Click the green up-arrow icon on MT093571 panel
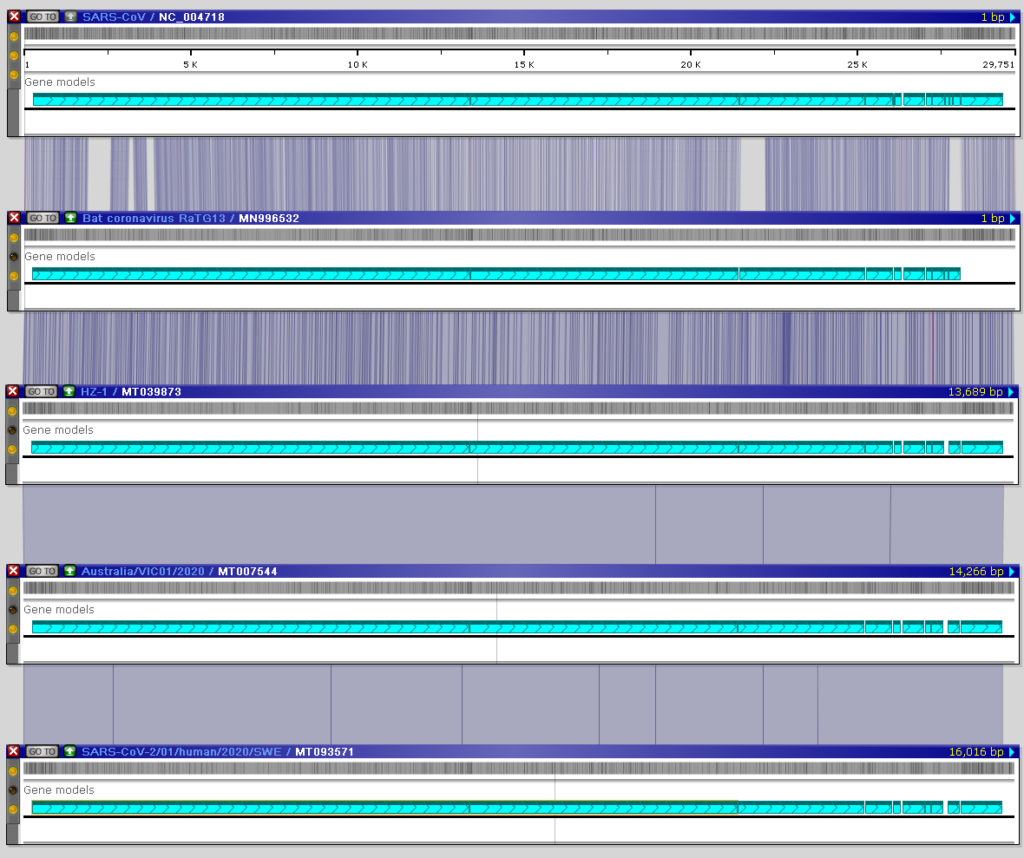1024x858 pixels. tap(70, 751)
